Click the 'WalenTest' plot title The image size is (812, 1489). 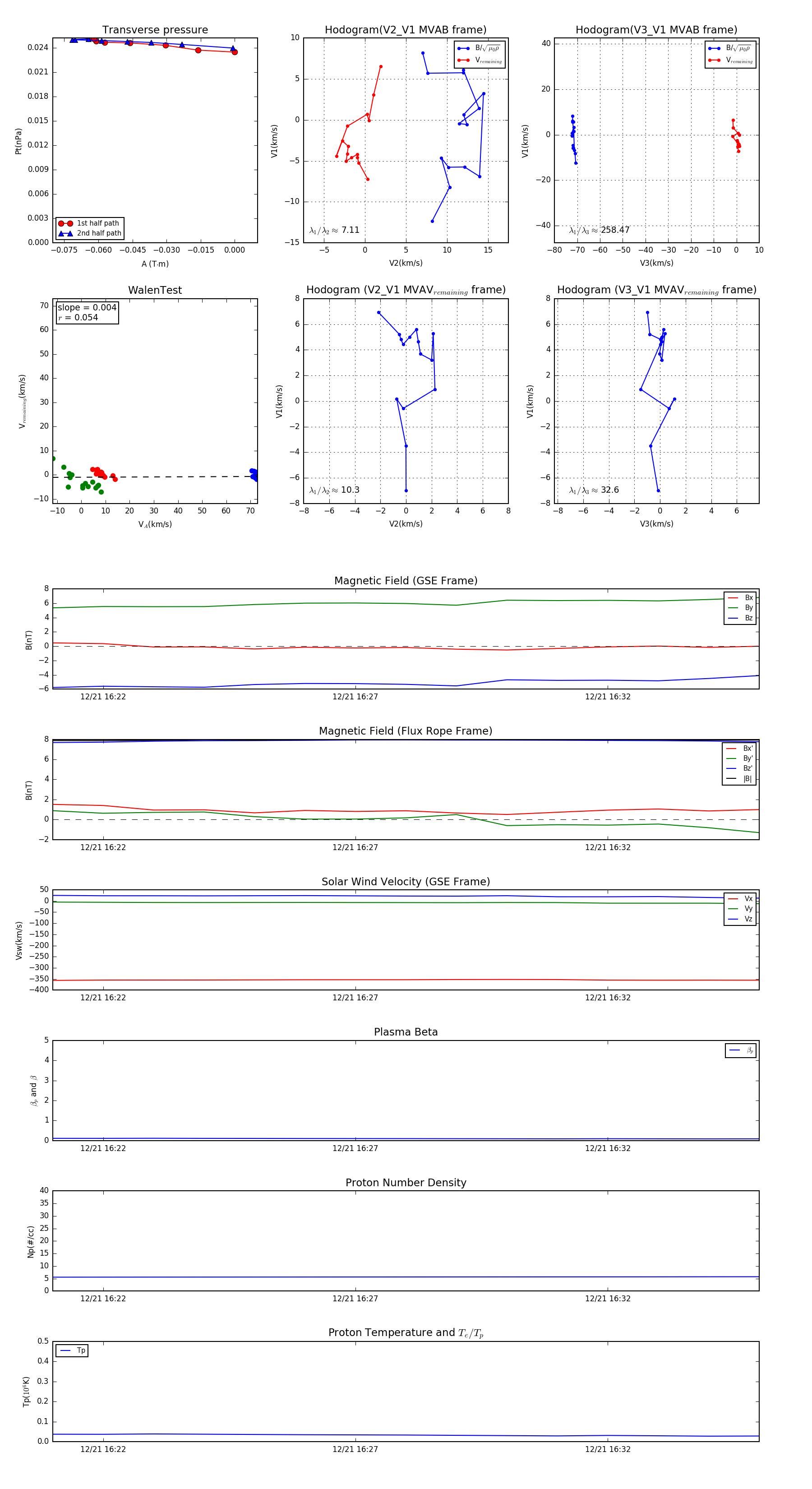155,290
